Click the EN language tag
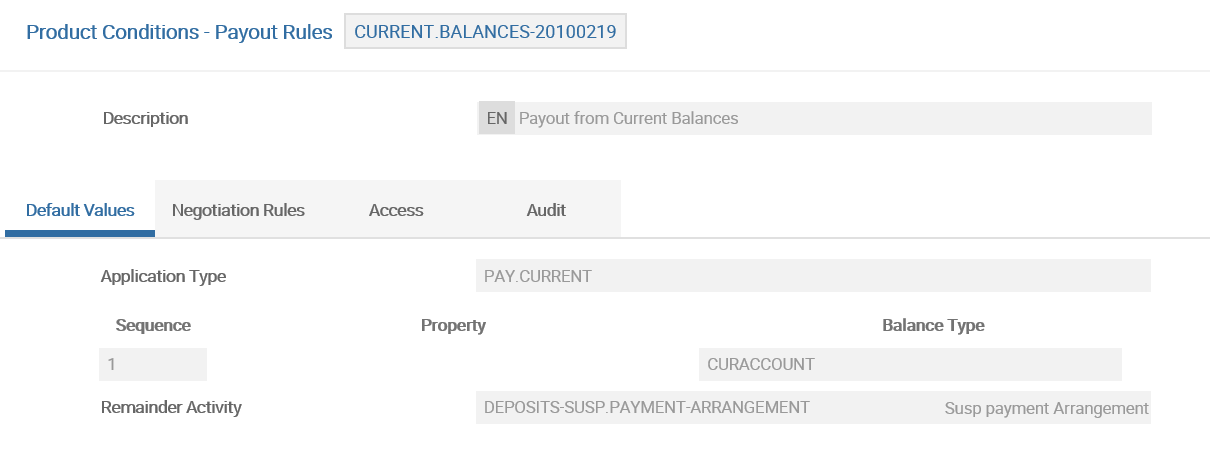The image size is (1210, 460). click(x=497, y=118)
